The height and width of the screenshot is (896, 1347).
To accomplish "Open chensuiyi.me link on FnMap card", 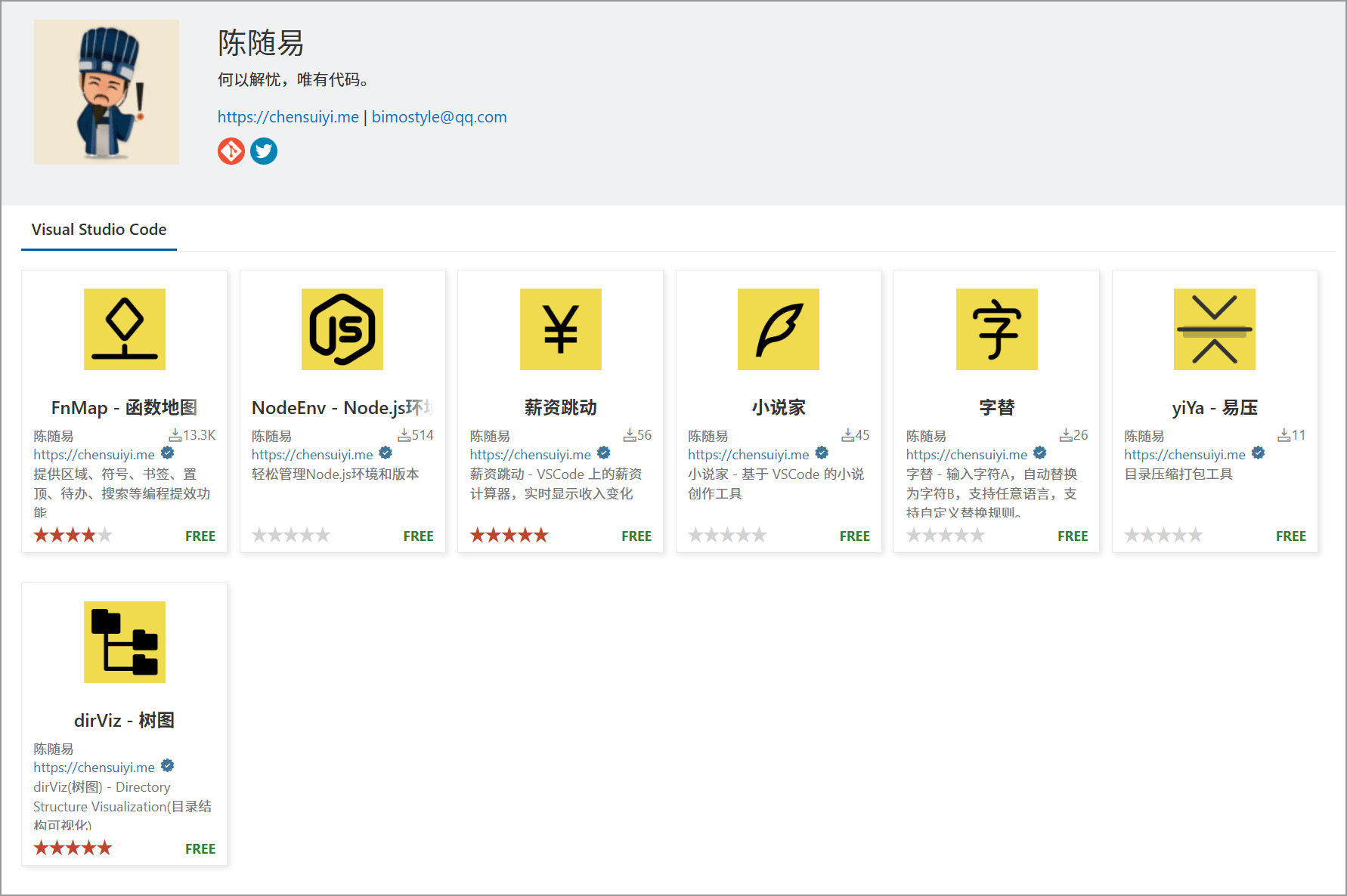I will point(94,455).
